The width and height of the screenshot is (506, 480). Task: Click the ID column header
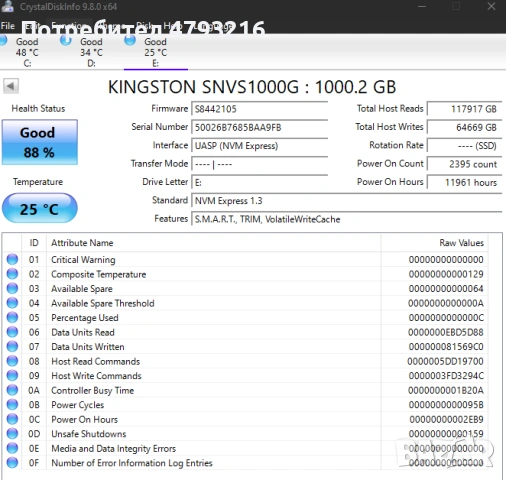[34, 243]
